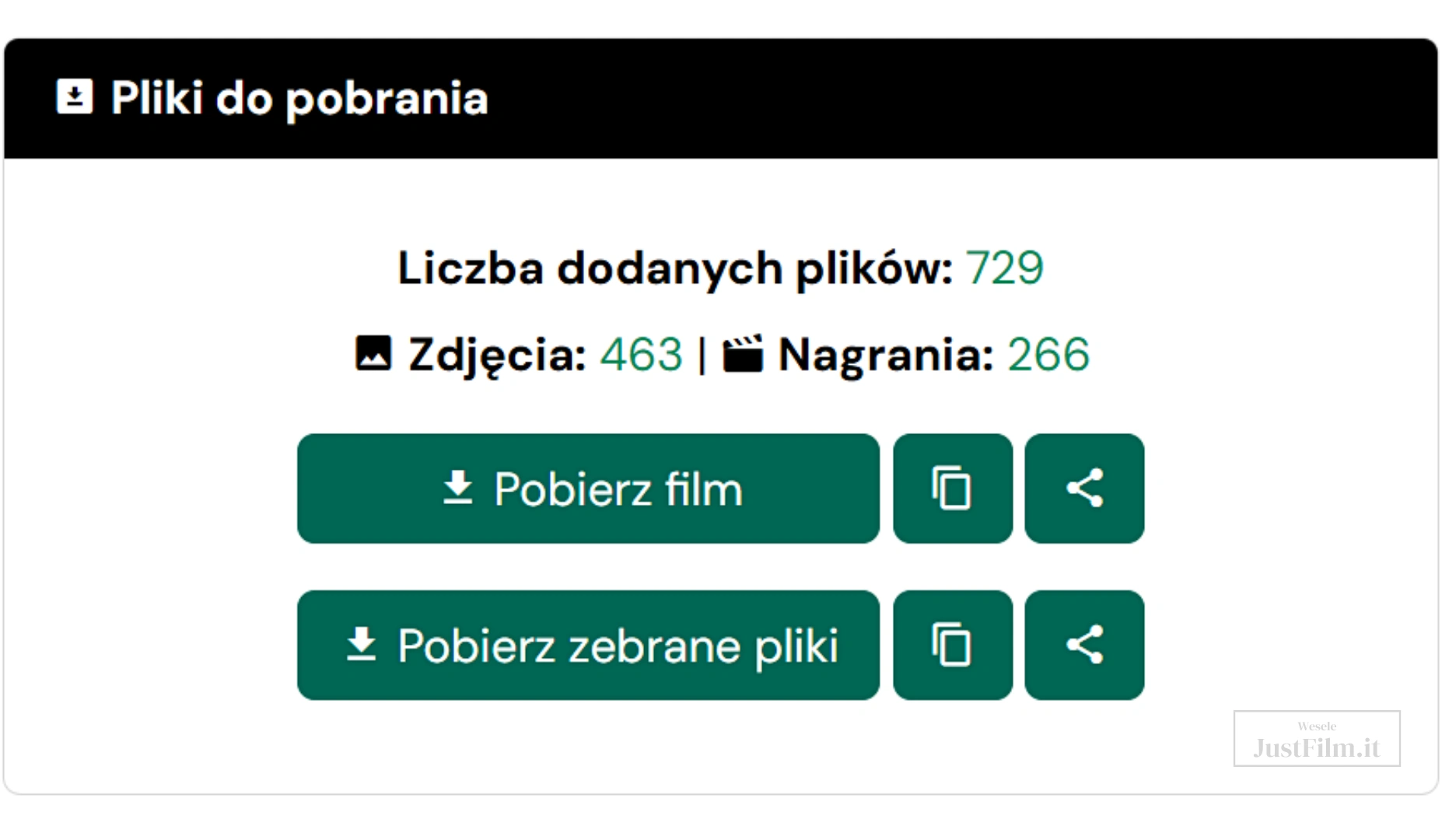The width and height of the screenshot is (1442, 840).
Task: Click the photos count 463
Action: 641,355
